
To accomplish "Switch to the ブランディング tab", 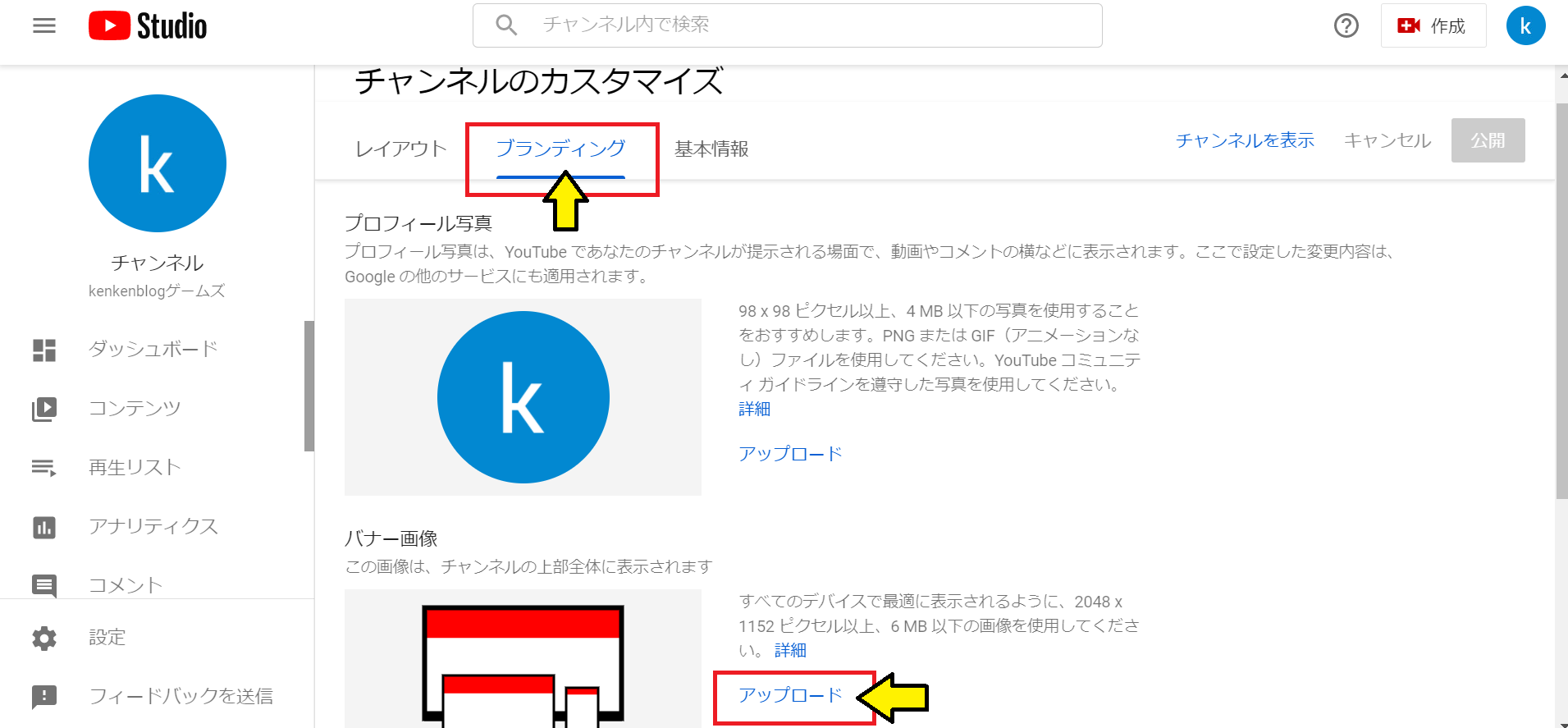I will click(x=561, y=149).
